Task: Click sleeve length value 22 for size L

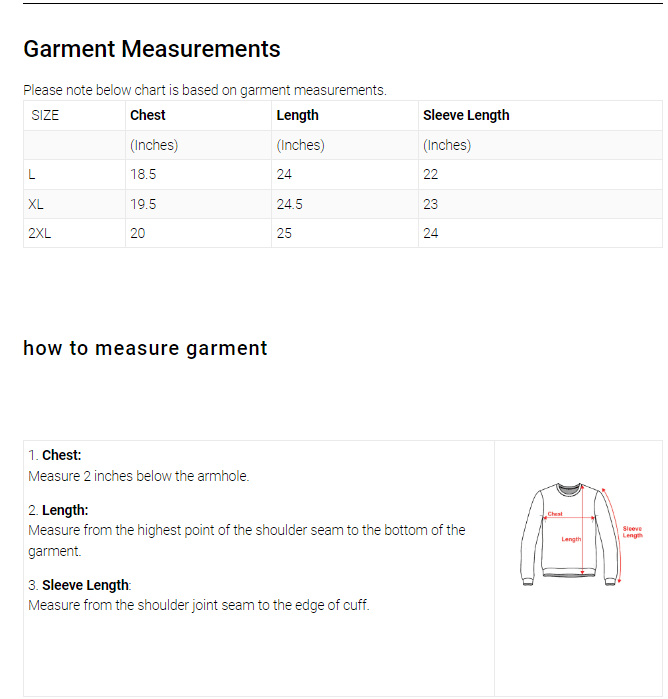Action: [431, 174]
